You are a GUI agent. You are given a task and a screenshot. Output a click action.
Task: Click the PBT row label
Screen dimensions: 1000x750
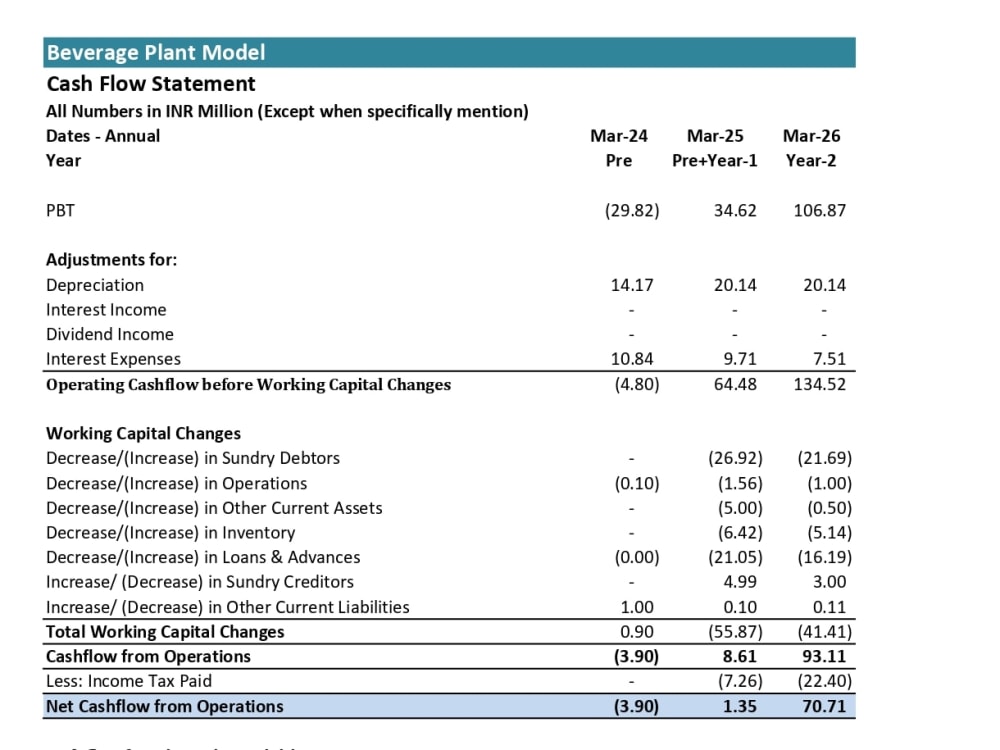60,210
